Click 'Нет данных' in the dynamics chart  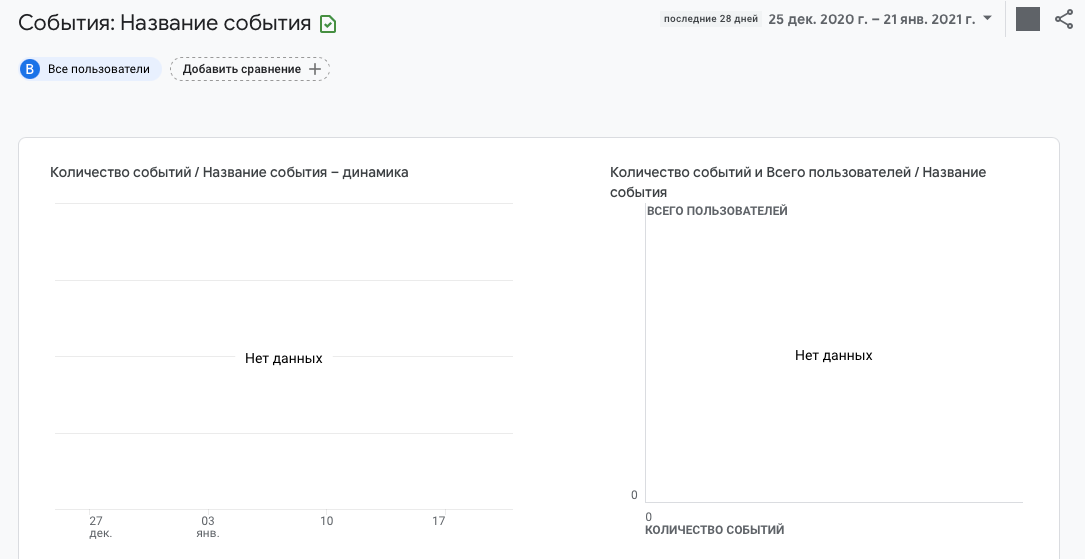284,358
